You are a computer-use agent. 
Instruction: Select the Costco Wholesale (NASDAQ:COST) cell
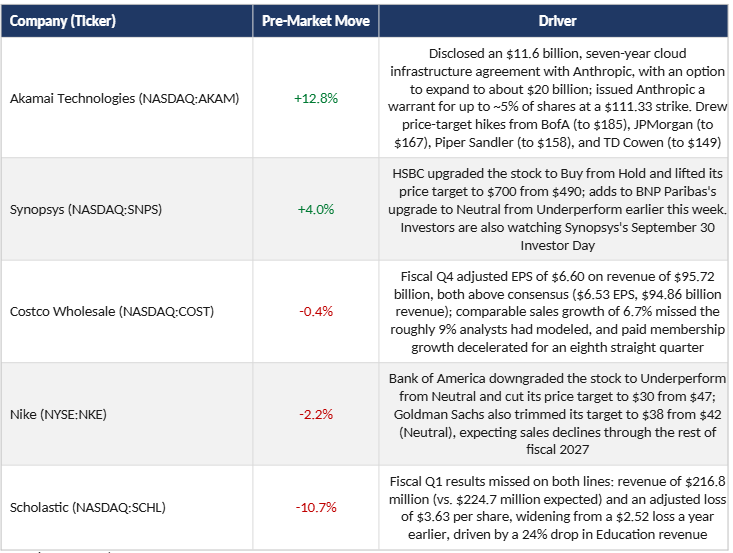pos(127,311)
